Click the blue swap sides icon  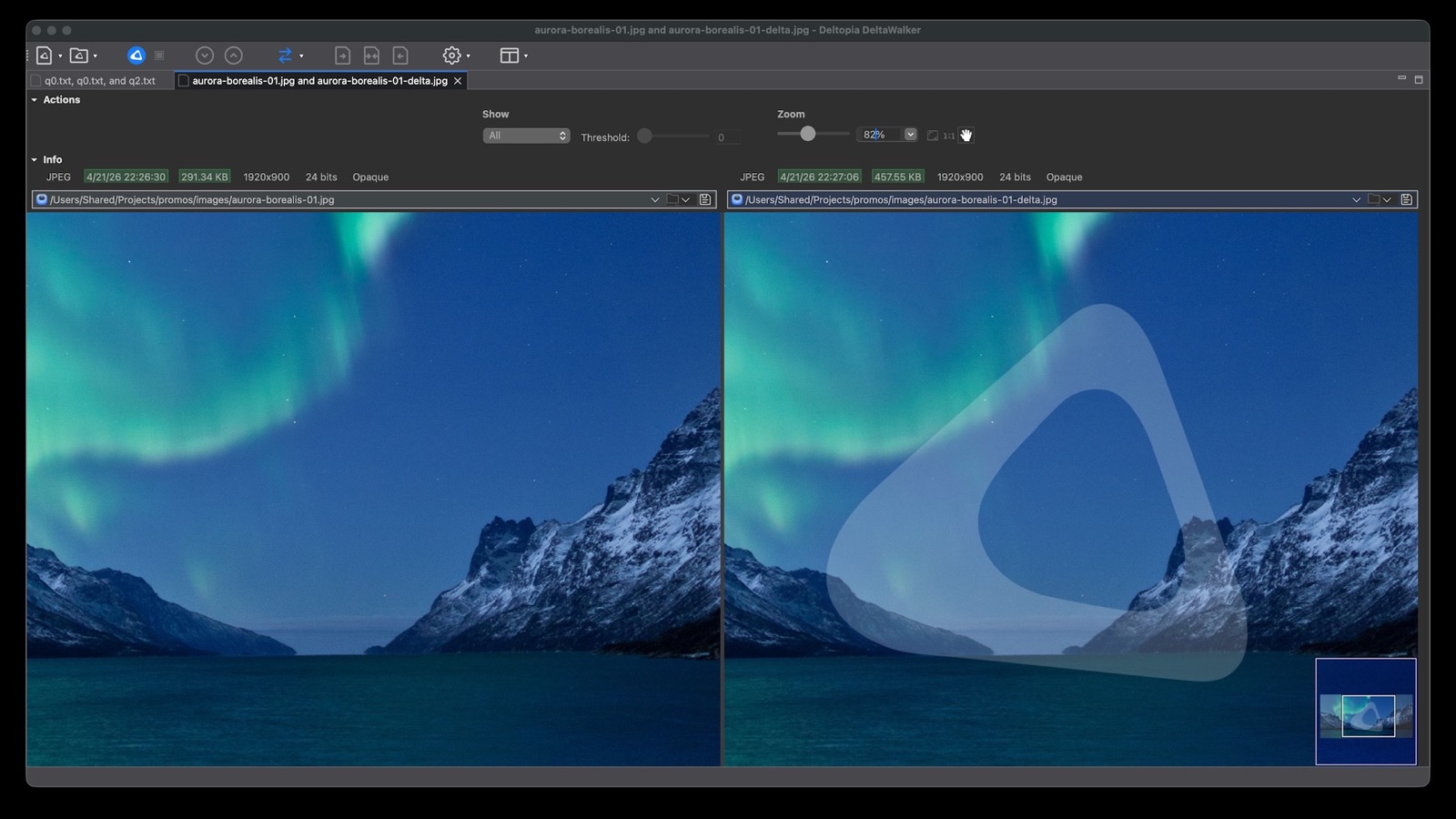[285, 56]
